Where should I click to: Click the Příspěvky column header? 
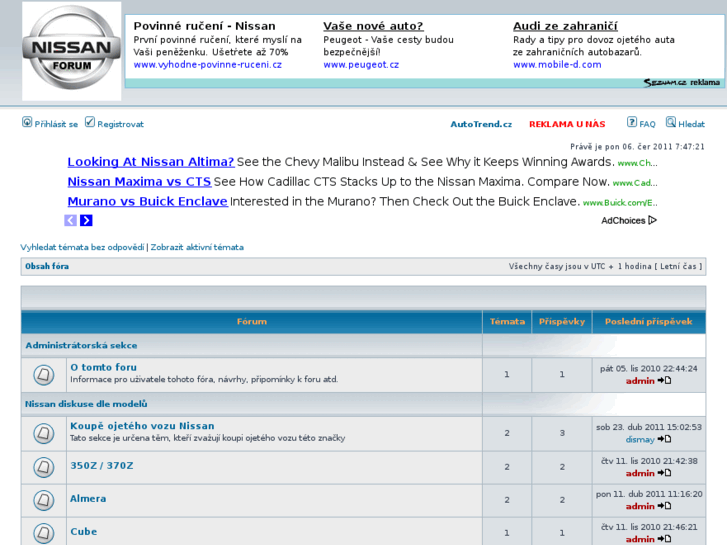(x=562, y=321)
